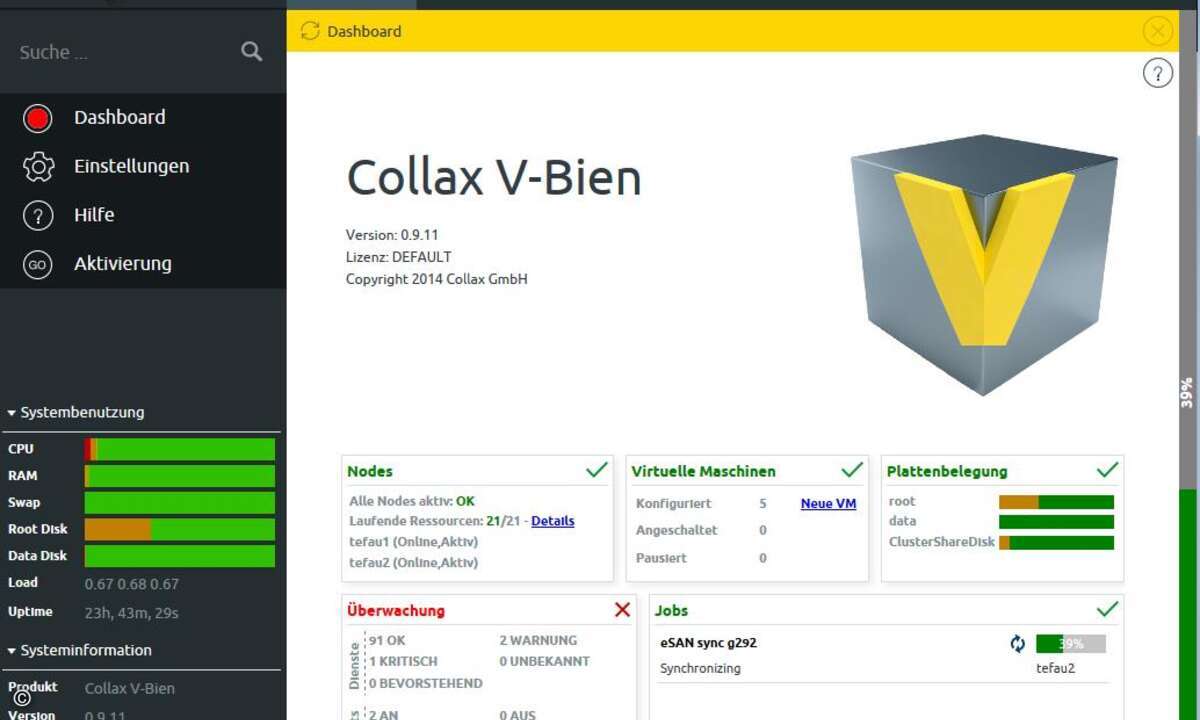1200x720 pixels.
Task: Click the refresh icon in the Dashboard header
Action: coord(310,31)
